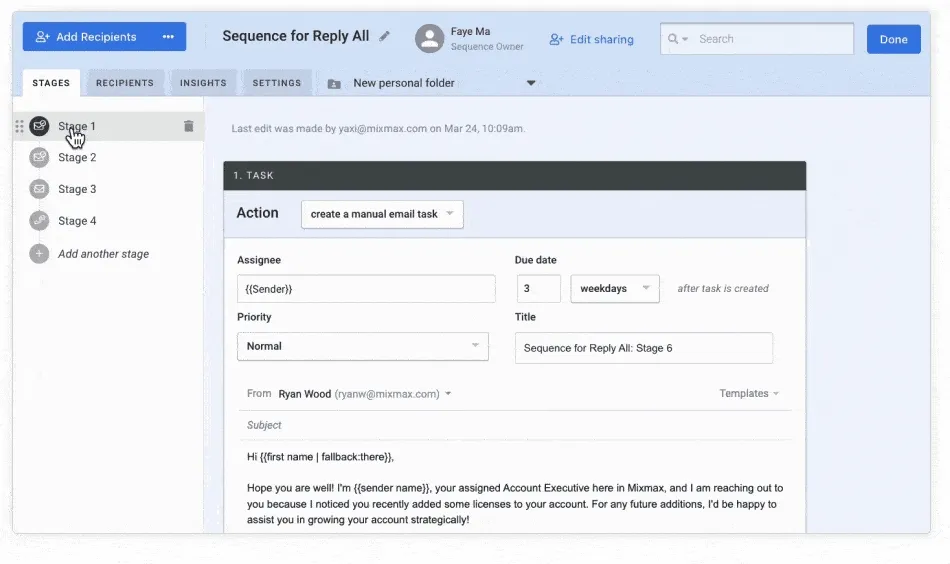The height and width of the screenshot is (564, 950).
Task: Switch to the Recipients tab
Action: (125, 83)
